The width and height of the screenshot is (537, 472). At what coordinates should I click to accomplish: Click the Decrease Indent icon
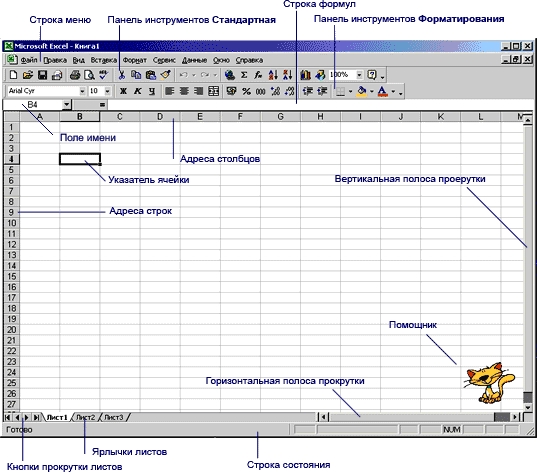(x=308, y=91)
